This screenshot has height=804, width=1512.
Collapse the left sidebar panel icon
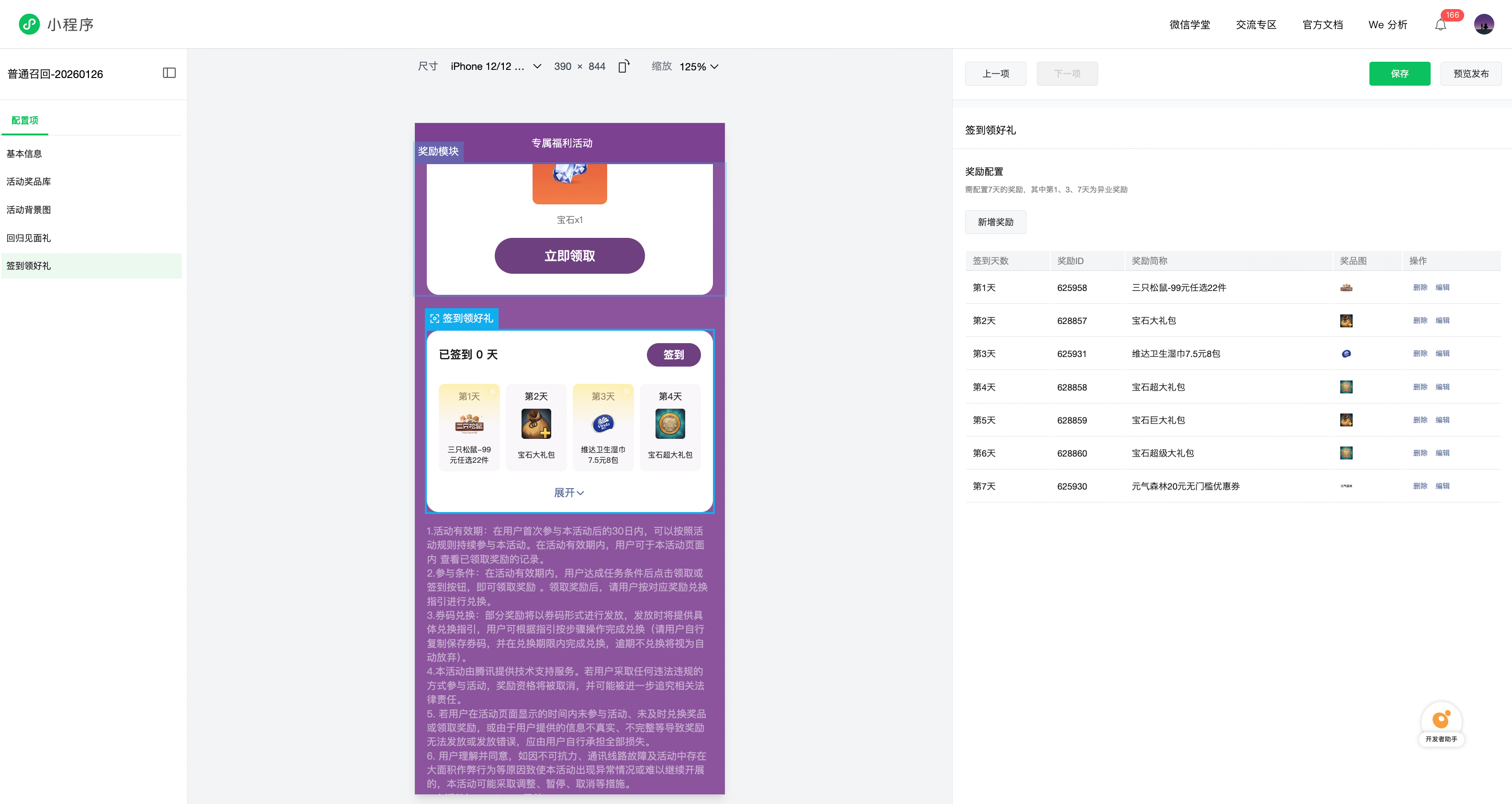tap(169, 73)
